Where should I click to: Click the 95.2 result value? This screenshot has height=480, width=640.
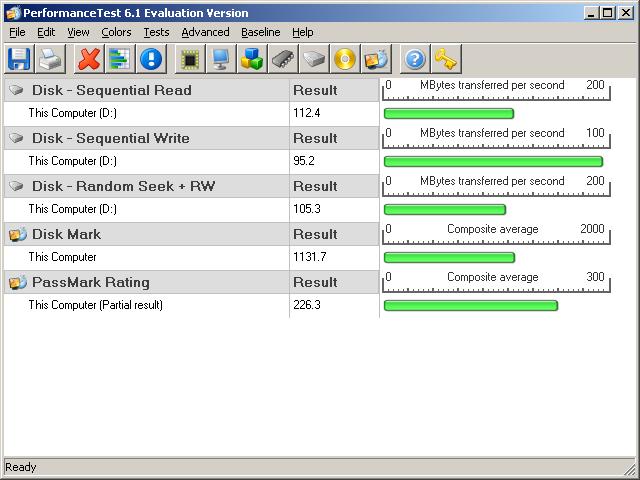coord(304,161)
